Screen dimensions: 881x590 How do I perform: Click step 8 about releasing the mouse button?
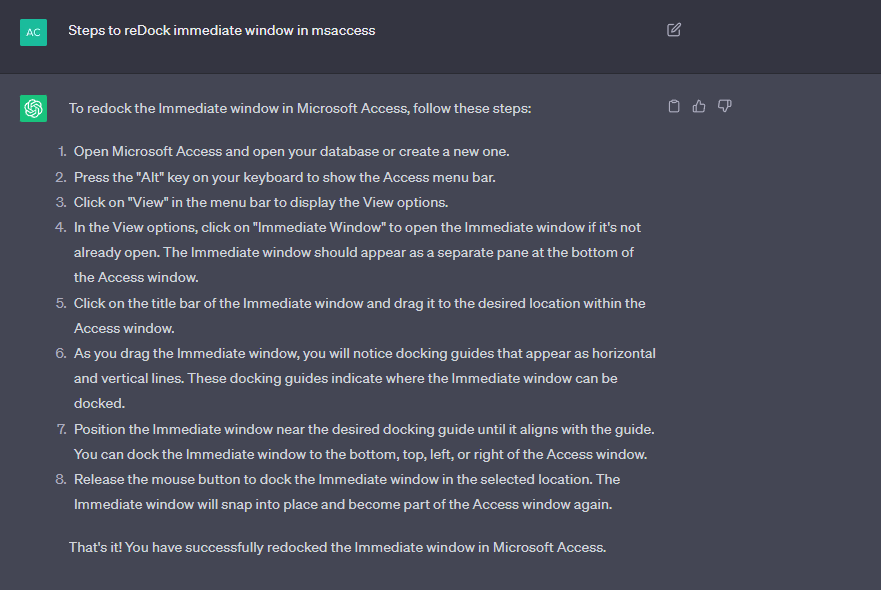pos(346,492)
